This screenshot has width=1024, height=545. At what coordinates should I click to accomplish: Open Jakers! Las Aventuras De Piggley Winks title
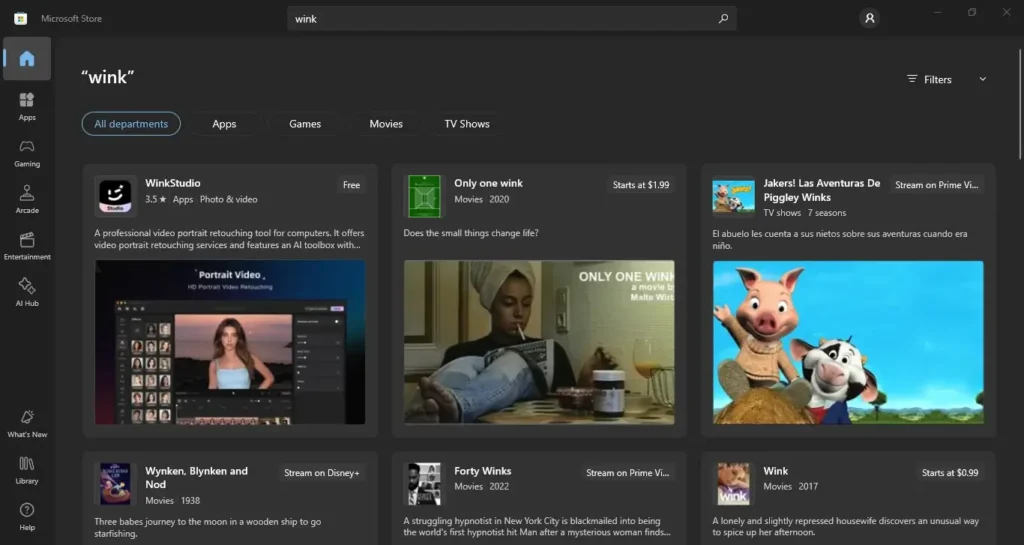(x=822, y=190)
